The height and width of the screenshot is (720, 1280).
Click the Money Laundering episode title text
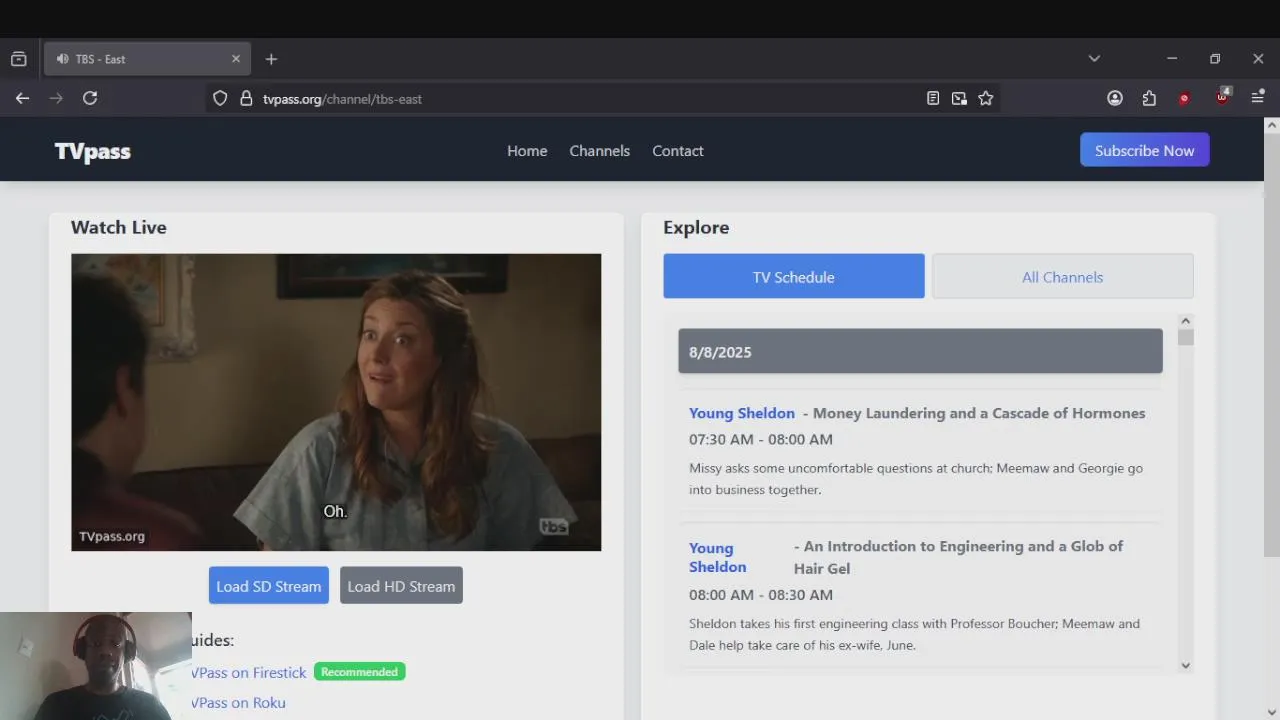click(x=979, y=413)
